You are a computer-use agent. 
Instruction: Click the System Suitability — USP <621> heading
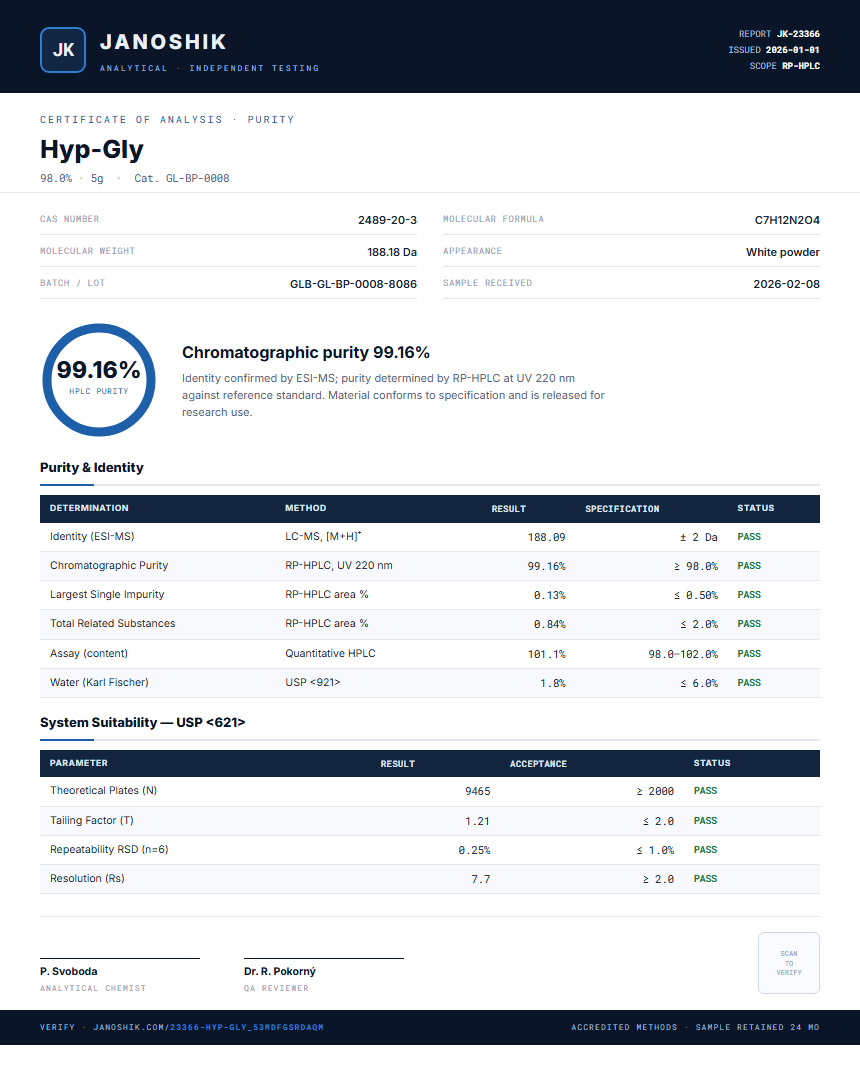tap(142, 723)
